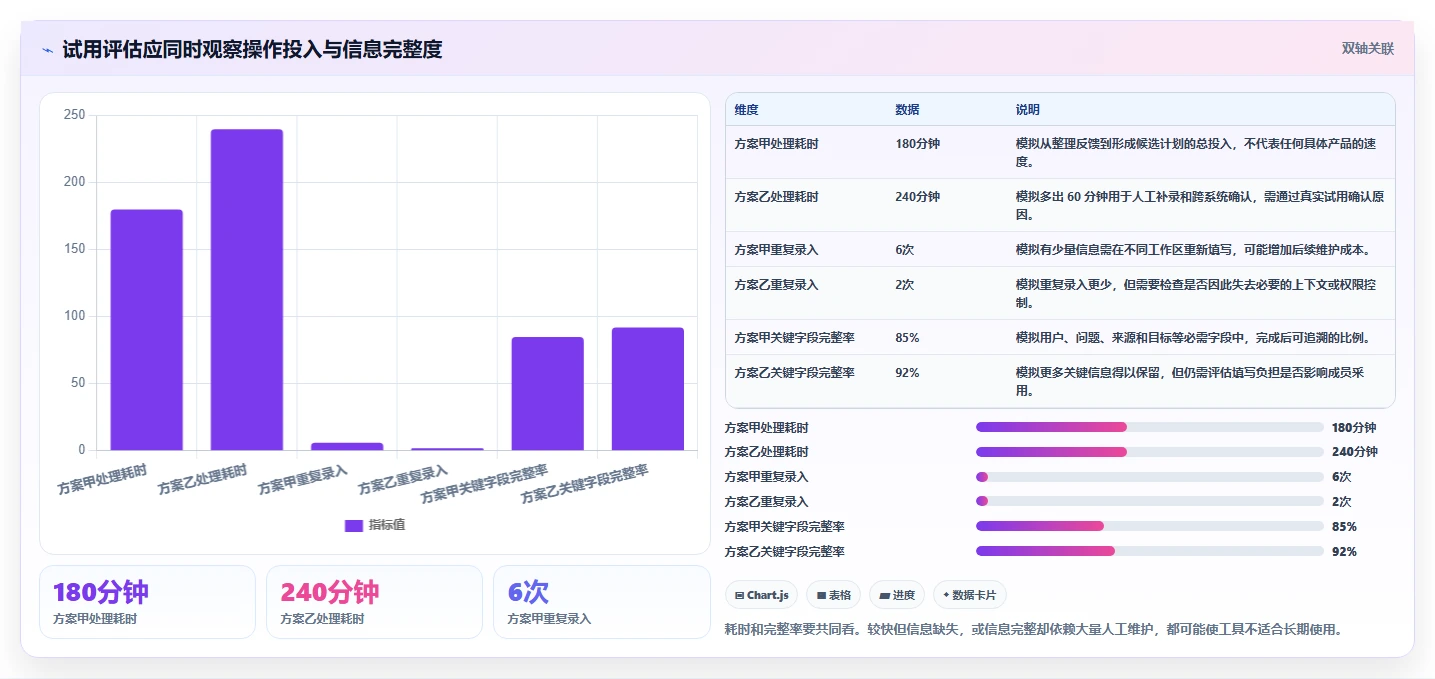Click the 维度 column header
The height and width of the screenshot is (679, 1435).
[x=746, y=109]
